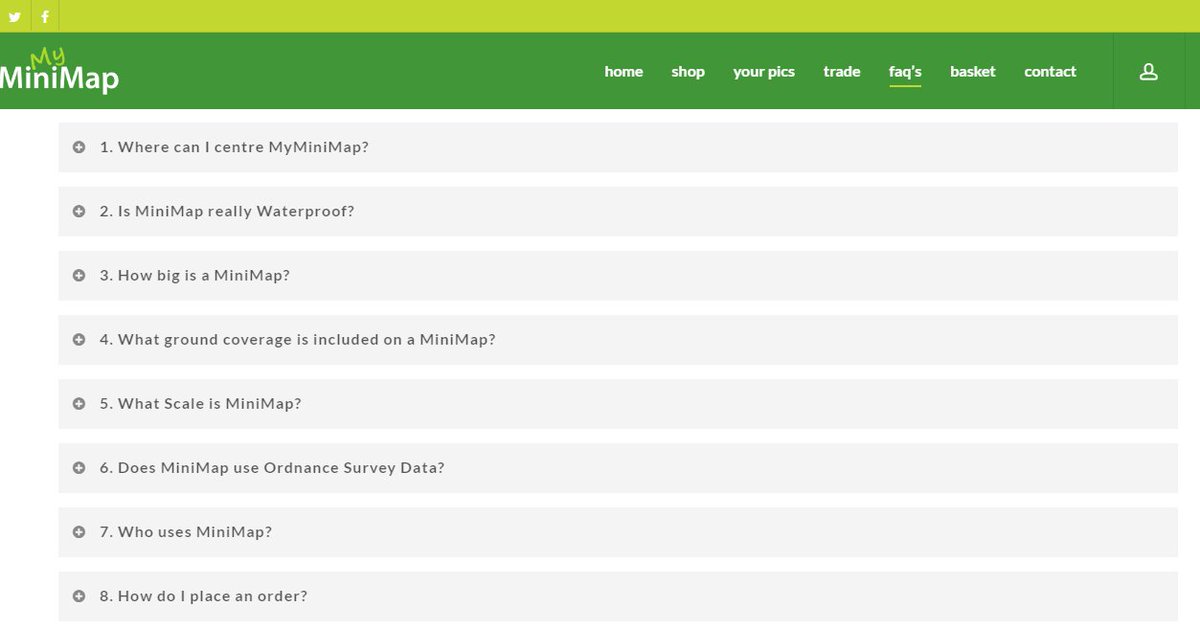Select the faq's menu item

[x=905, y=72]
